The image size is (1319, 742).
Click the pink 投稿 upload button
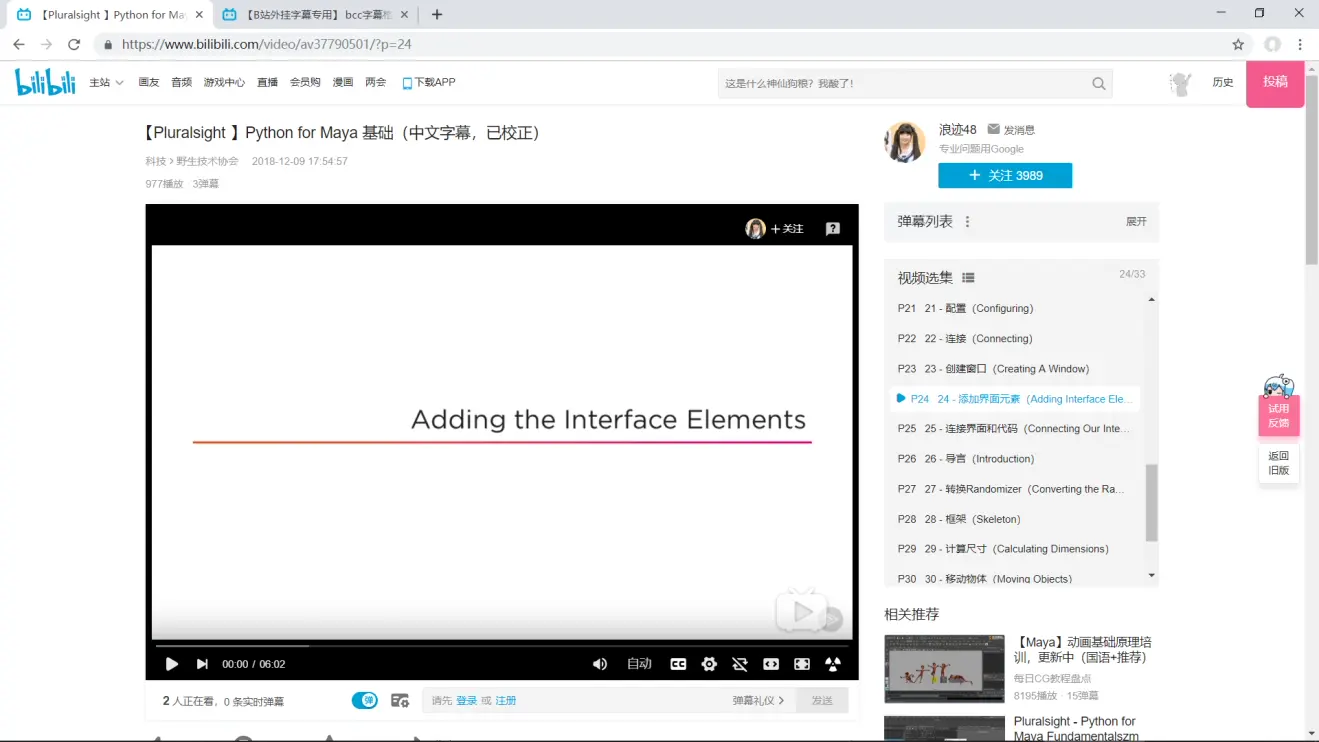pyautogui.click(x=1275, y=82)
